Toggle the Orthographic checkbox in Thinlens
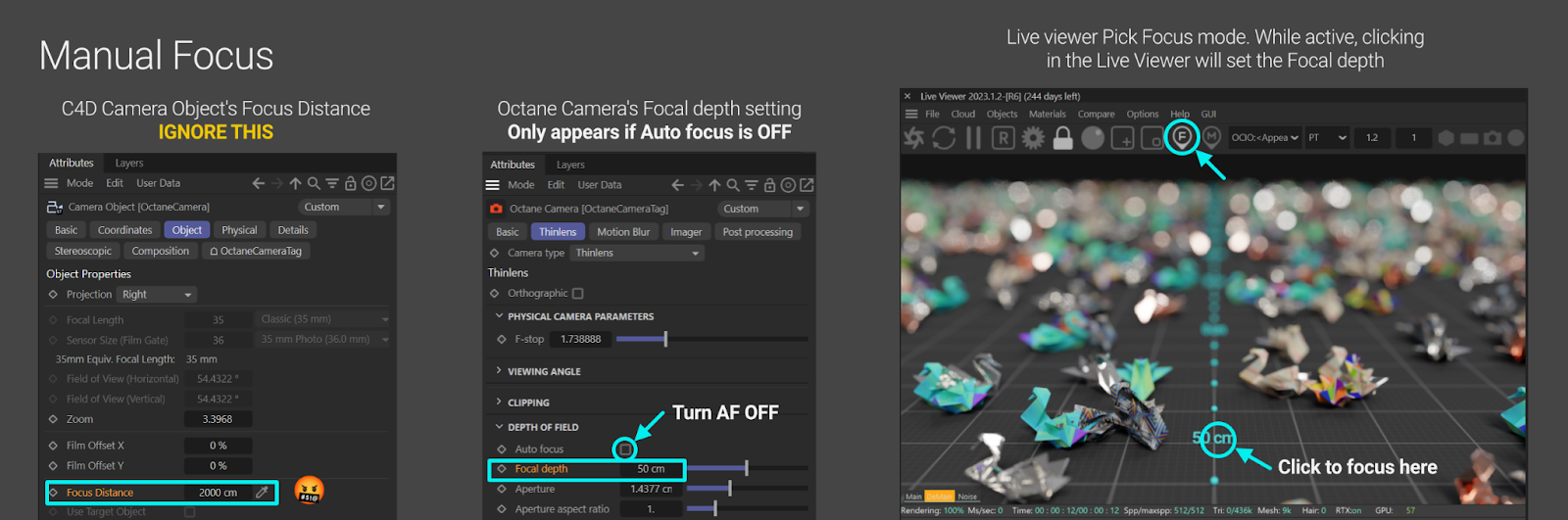The width and height of the screenshot is (1568, 520). pyautogui.click(x=578, y=294)
